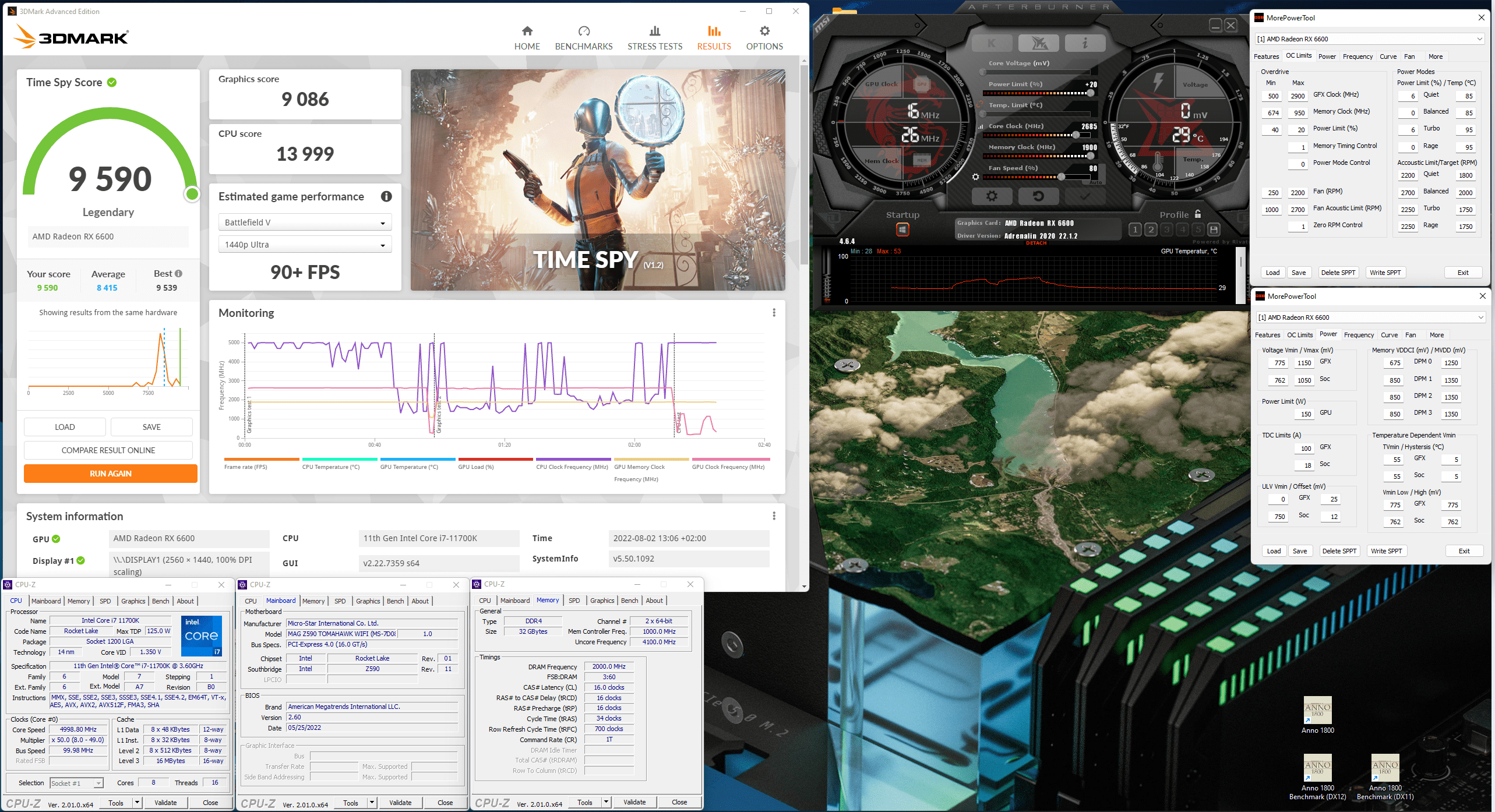Go to the 3DMark BENCHMARKS tab

tap(584, 38)
